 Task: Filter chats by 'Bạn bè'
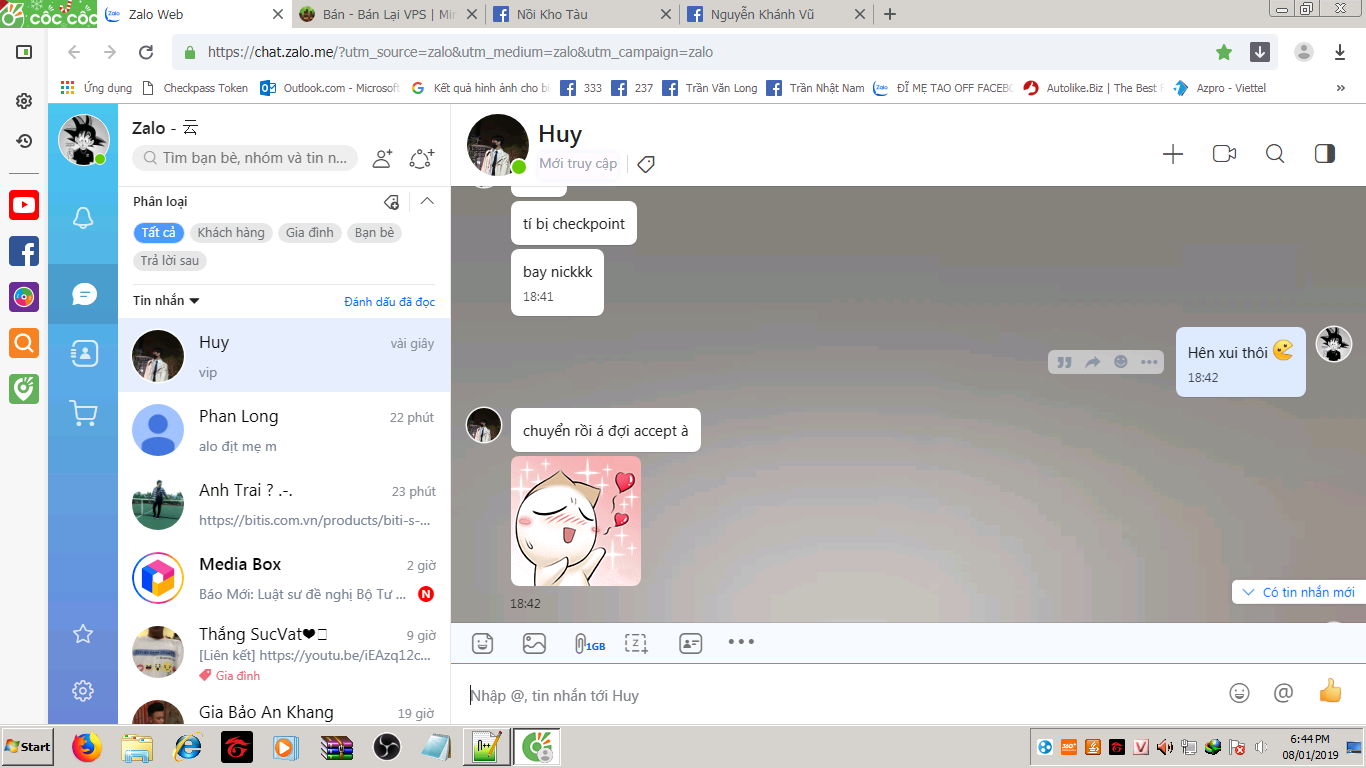click(374, 233)
